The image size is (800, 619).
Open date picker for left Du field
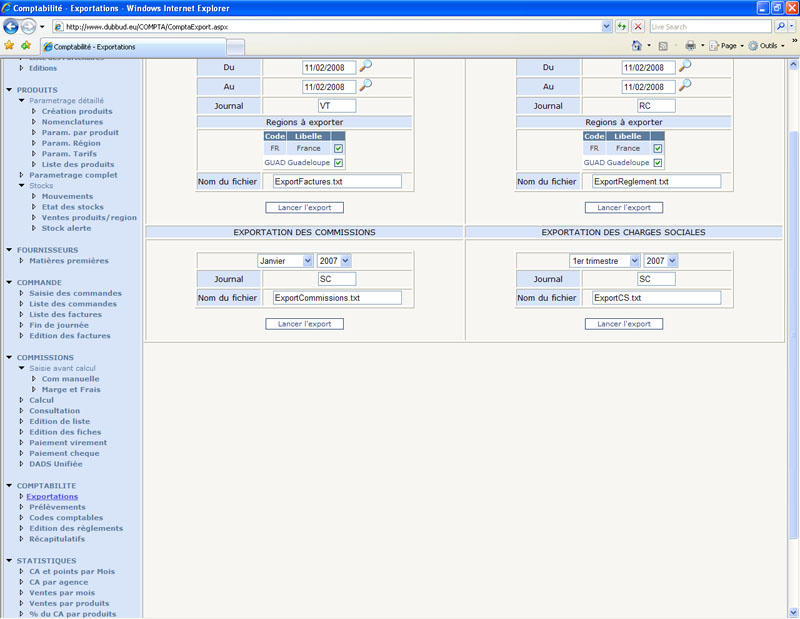(x=366, y=66)
